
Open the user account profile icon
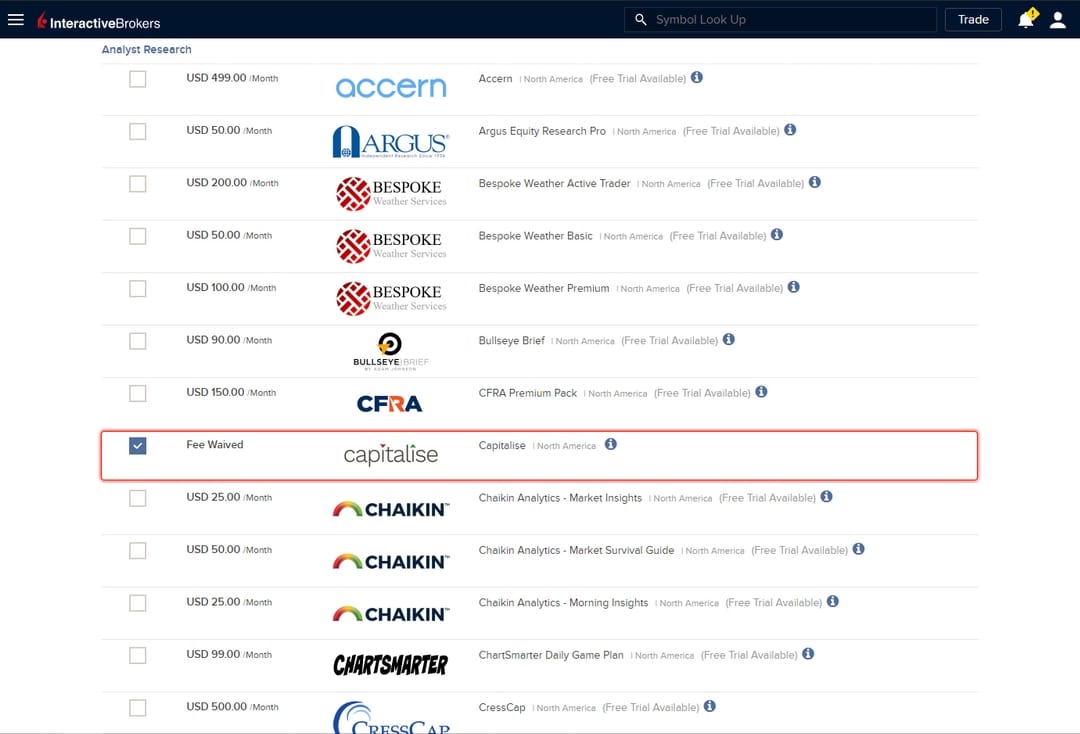tap(1057, 20)
